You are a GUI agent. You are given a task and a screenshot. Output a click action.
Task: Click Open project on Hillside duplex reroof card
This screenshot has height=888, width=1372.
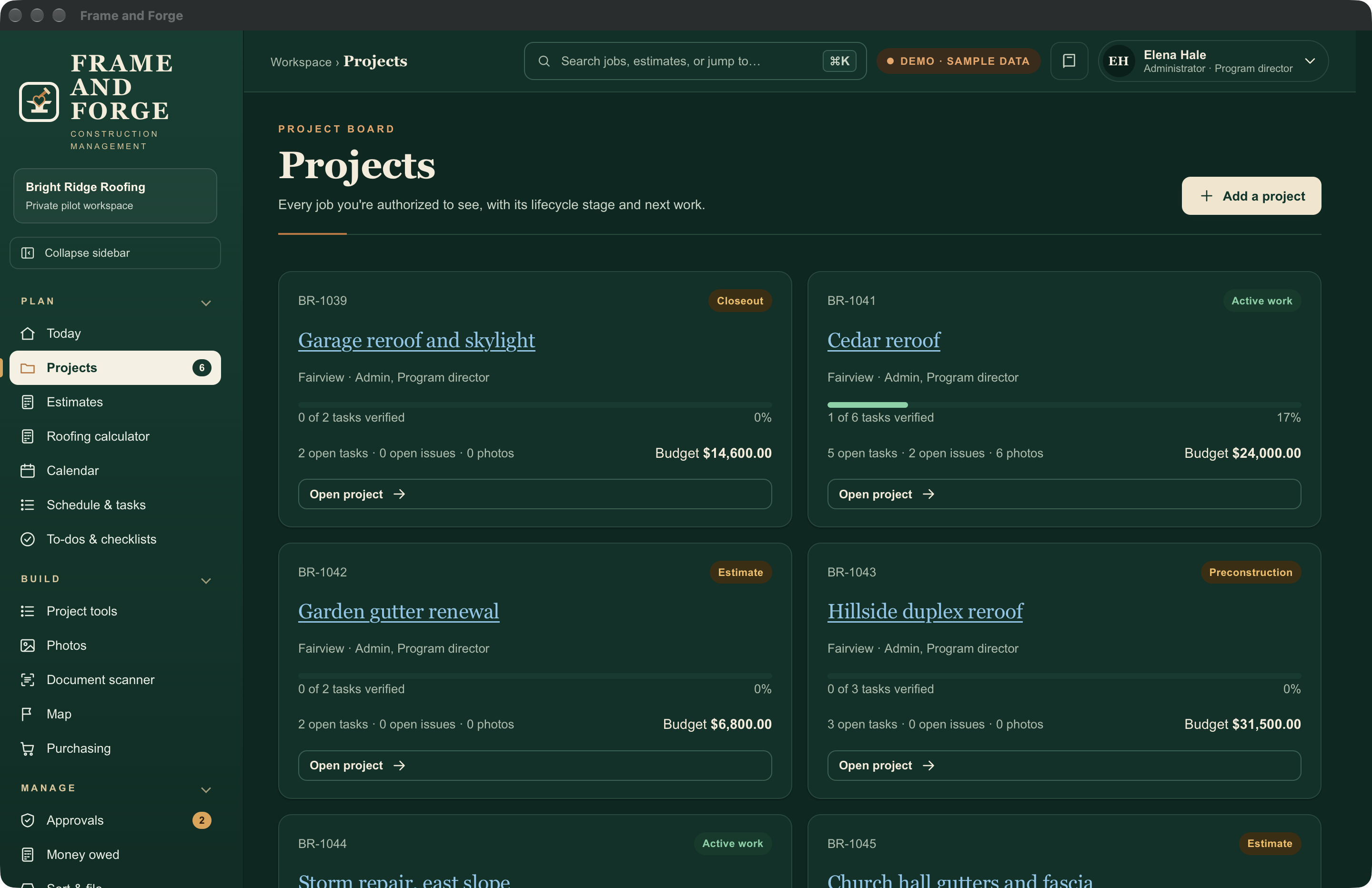click(x=1064, y=765)
